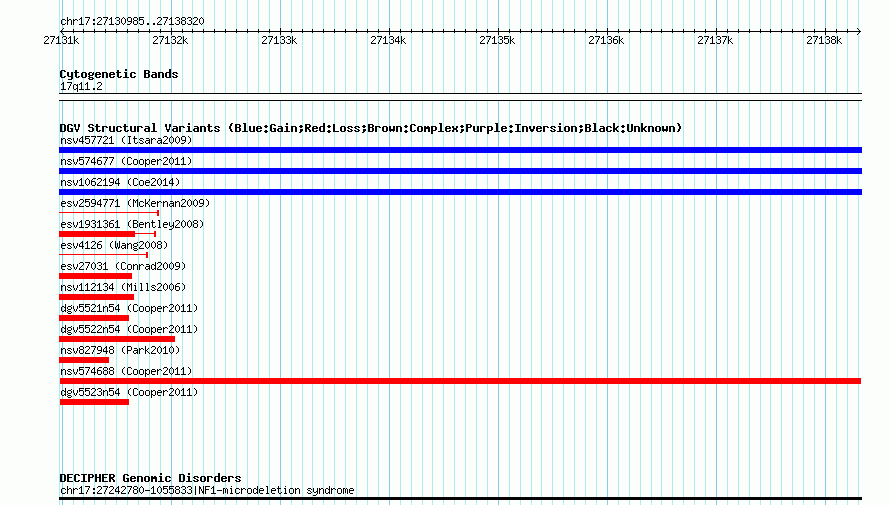
Task: Click the esv27031 (Conrad2009) label
Action: click(x=123, y=266)
